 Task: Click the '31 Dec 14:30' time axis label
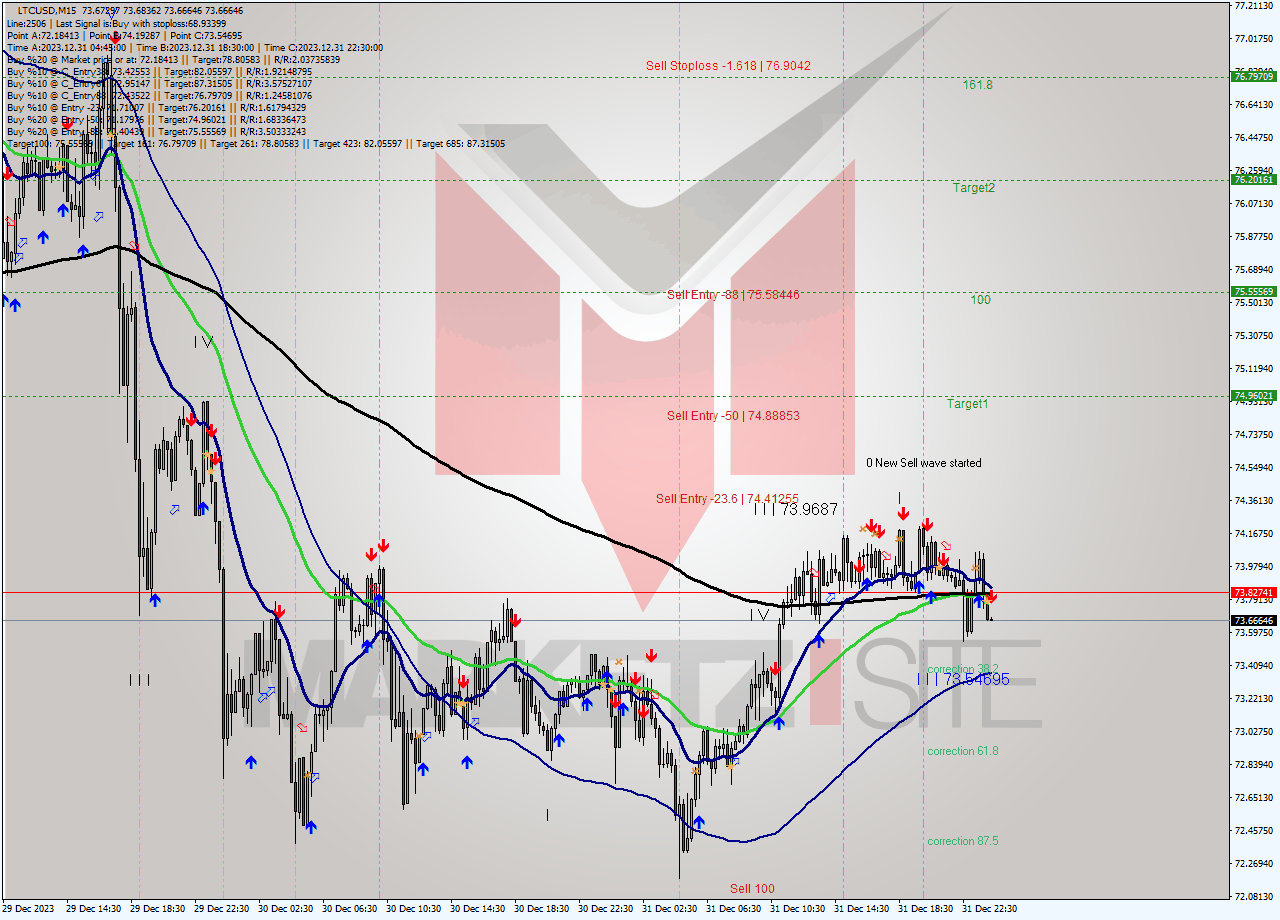[x=861, y=909]
